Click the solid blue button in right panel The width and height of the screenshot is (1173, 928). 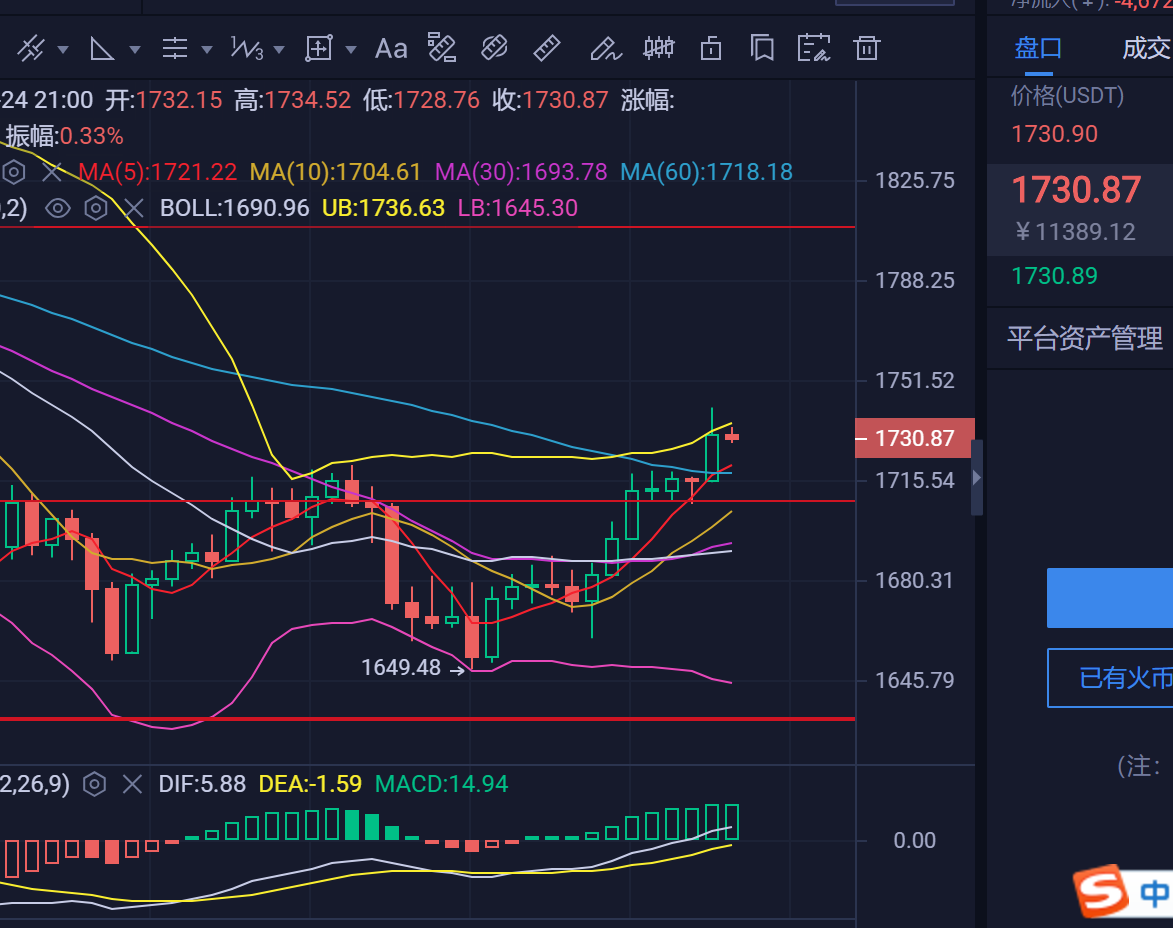point(1110,597)
